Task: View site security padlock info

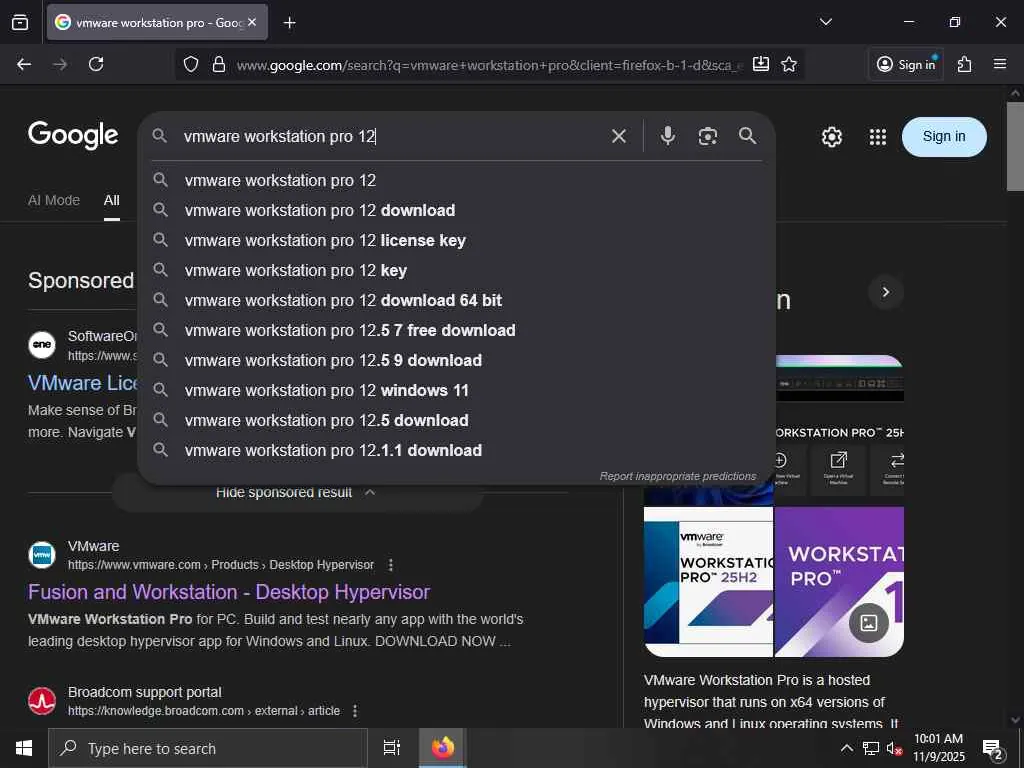Action: tap(219, 65)
